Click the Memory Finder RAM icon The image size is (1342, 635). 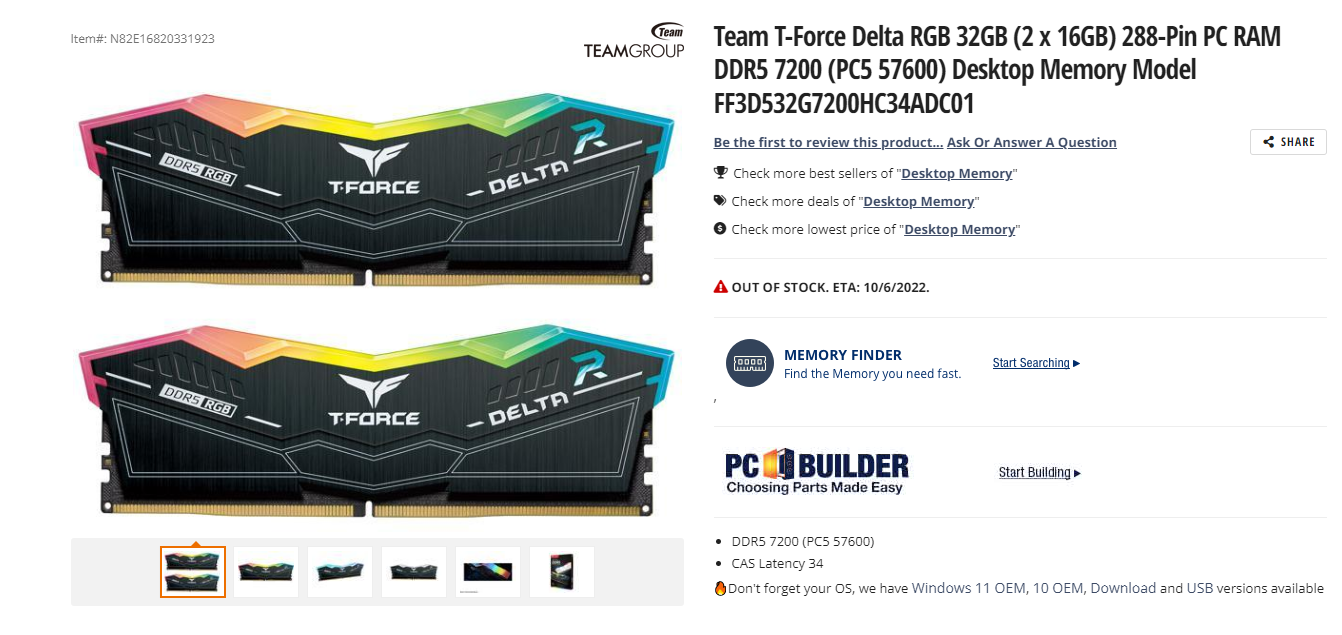[x=750, y=363]
